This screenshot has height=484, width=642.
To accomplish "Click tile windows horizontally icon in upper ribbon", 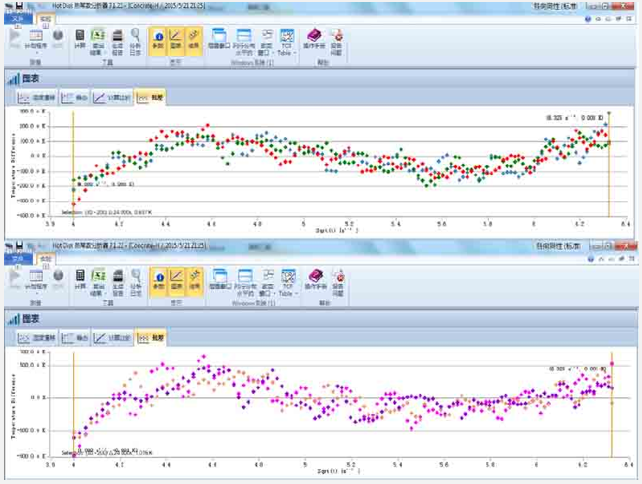I will pos(243,38).
